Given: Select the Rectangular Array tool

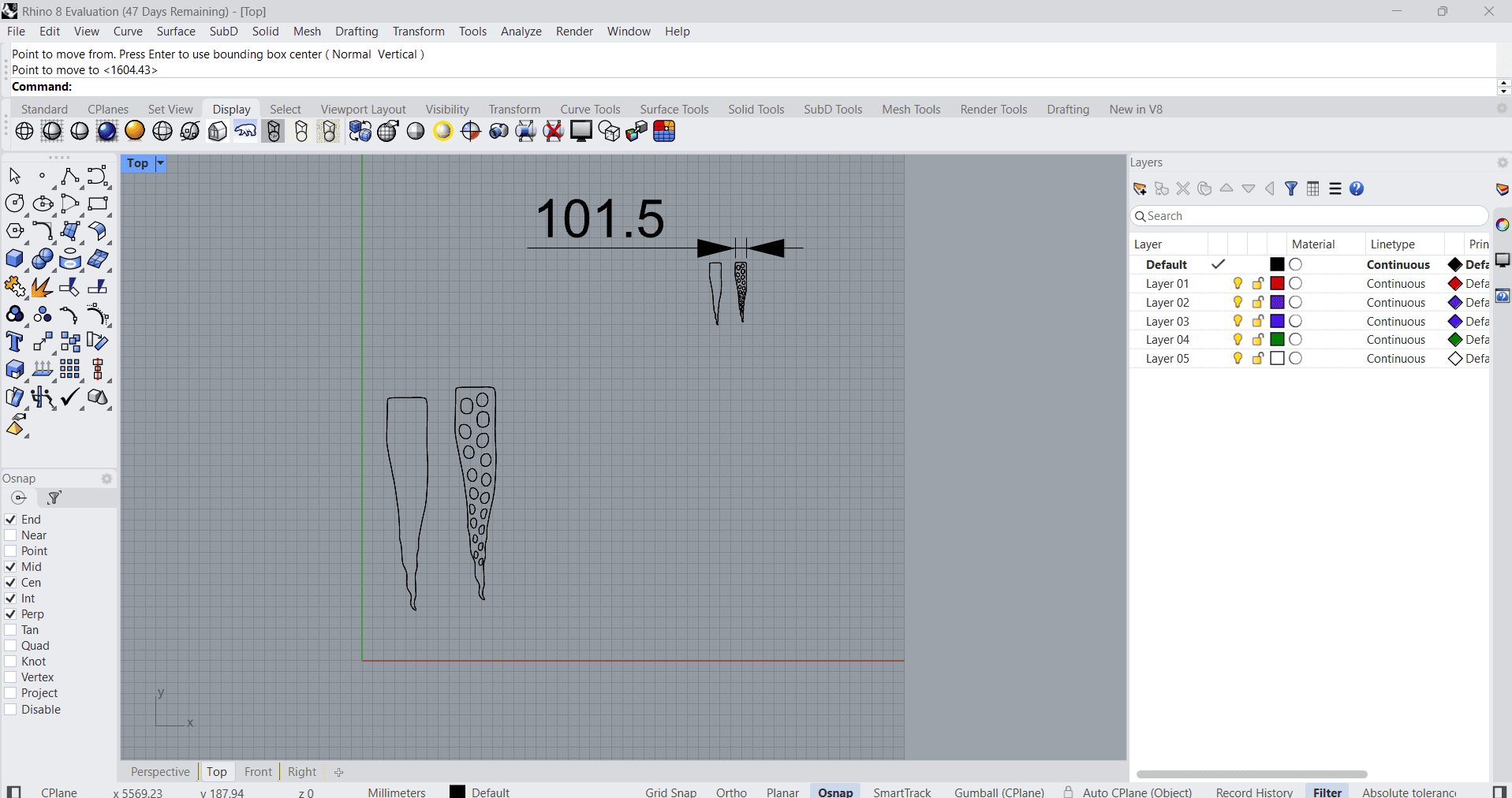Looking at the screenshot, I should [x=70, y=369].
